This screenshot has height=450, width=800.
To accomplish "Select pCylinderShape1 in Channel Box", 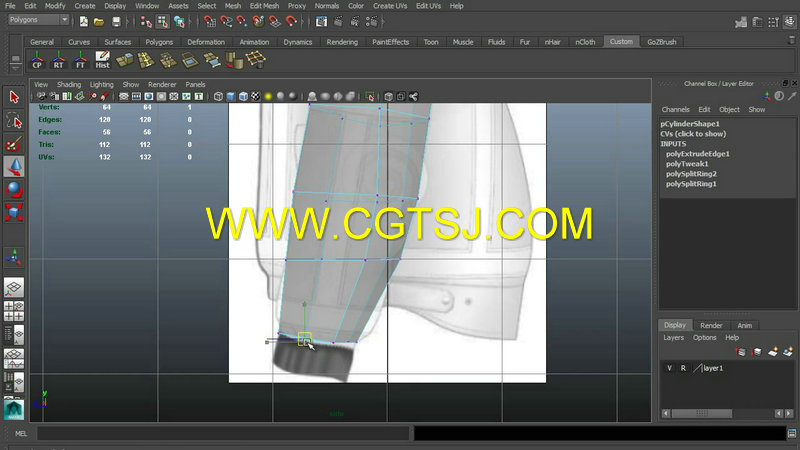I will click(x=690, y=123).
